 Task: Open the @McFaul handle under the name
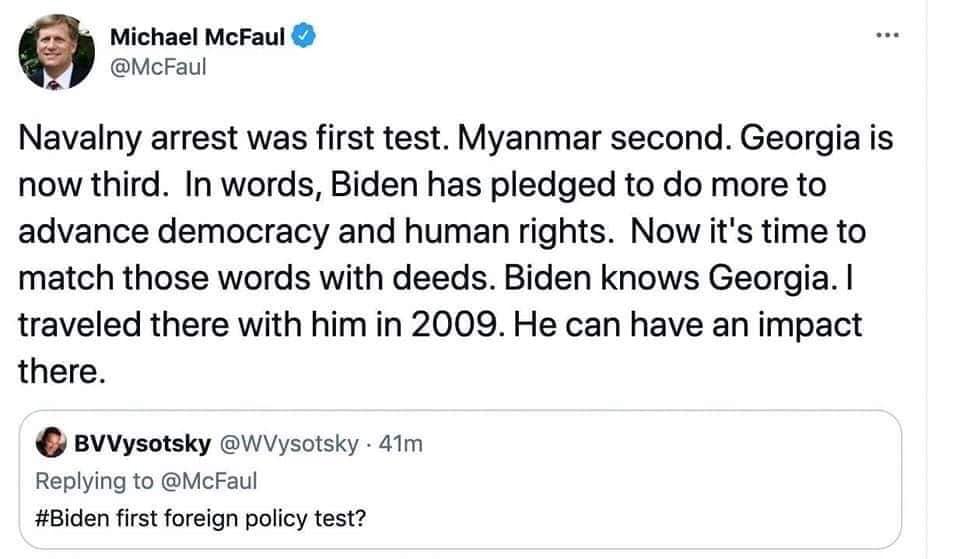(x=156, y=69)
